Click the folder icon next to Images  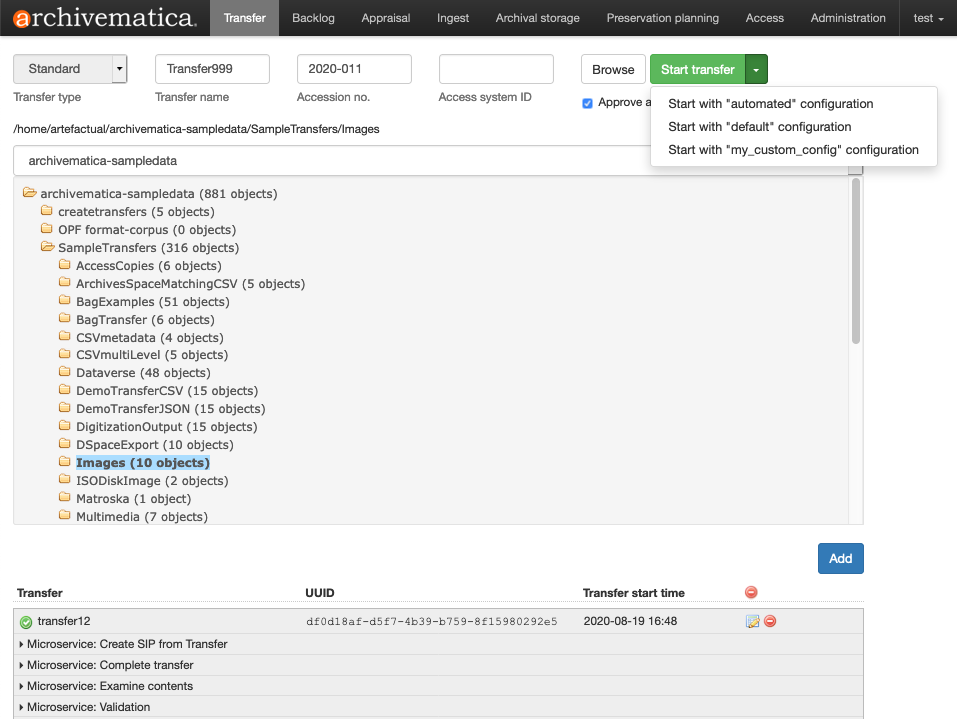[x=64, y=462]
